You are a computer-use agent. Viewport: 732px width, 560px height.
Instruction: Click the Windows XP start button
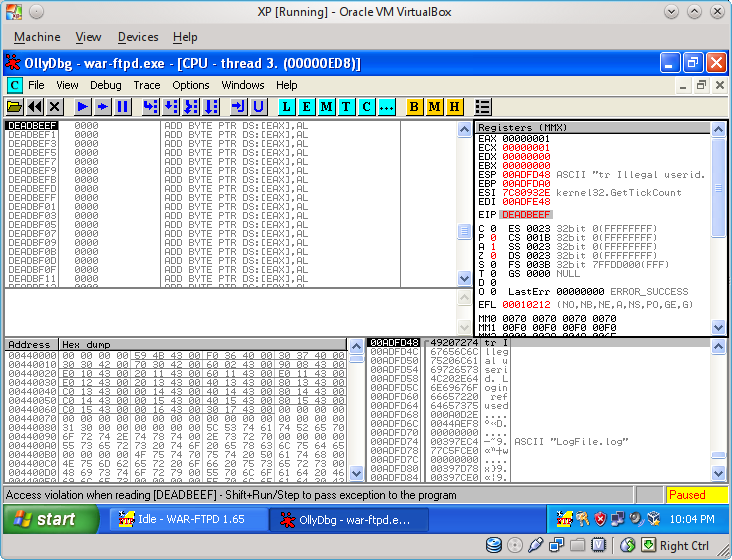tap(51, 519)
